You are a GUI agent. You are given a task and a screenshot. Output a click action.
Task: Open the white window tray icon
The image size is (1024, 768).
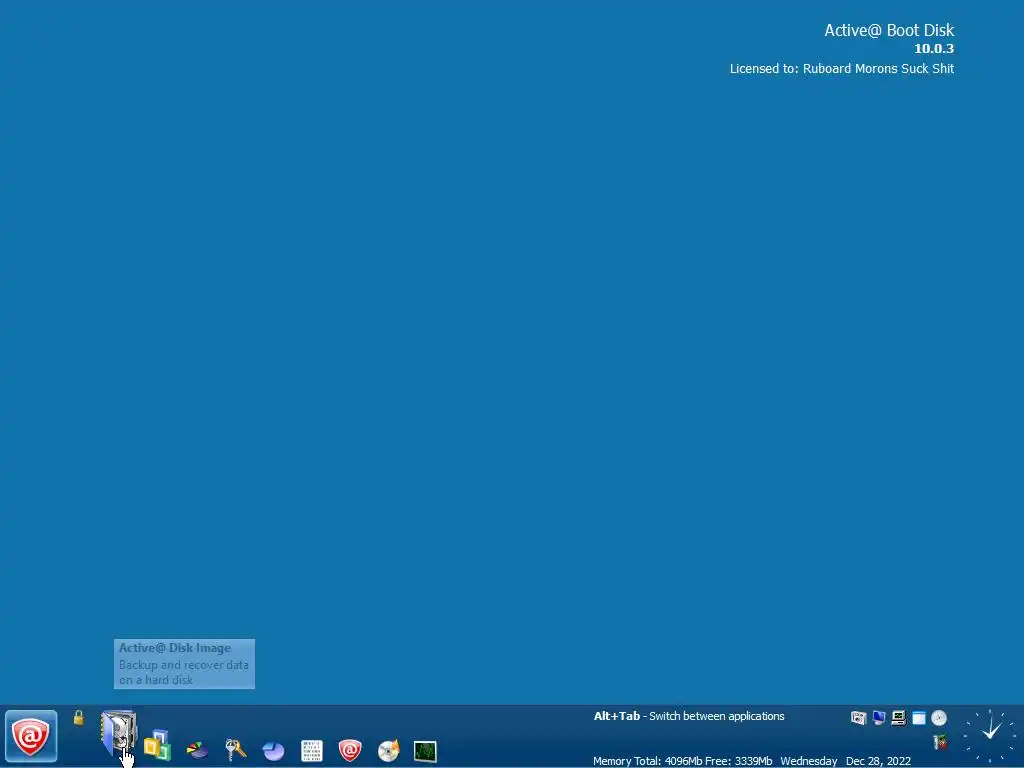(x=919, y=718)
